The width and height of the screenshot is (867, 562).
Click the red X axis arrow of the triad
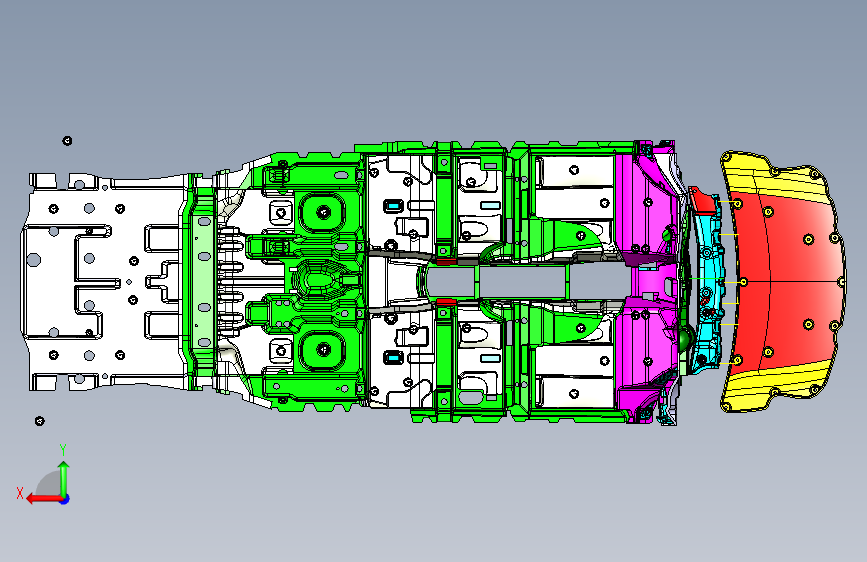[44, 499]
